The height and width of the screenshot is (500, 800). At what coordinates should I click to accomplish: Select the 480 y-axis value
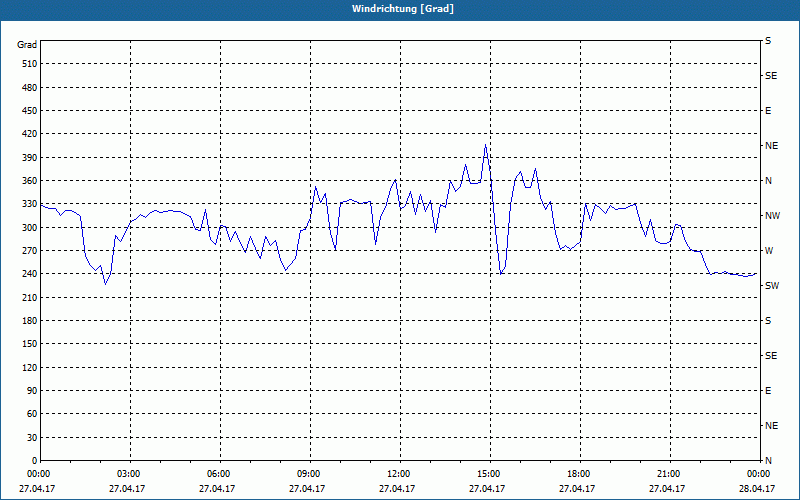30,87
